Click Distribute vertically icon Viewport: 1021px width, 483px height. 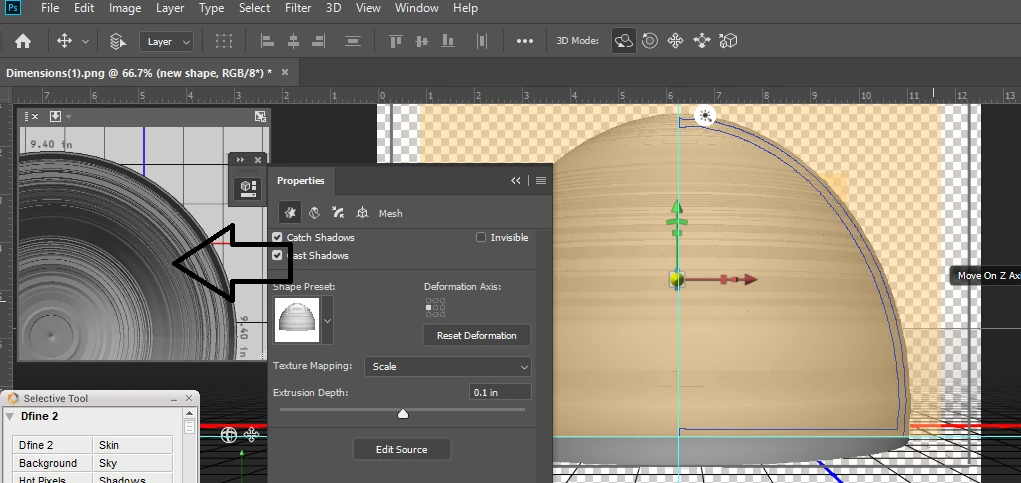tap(353, 42)
